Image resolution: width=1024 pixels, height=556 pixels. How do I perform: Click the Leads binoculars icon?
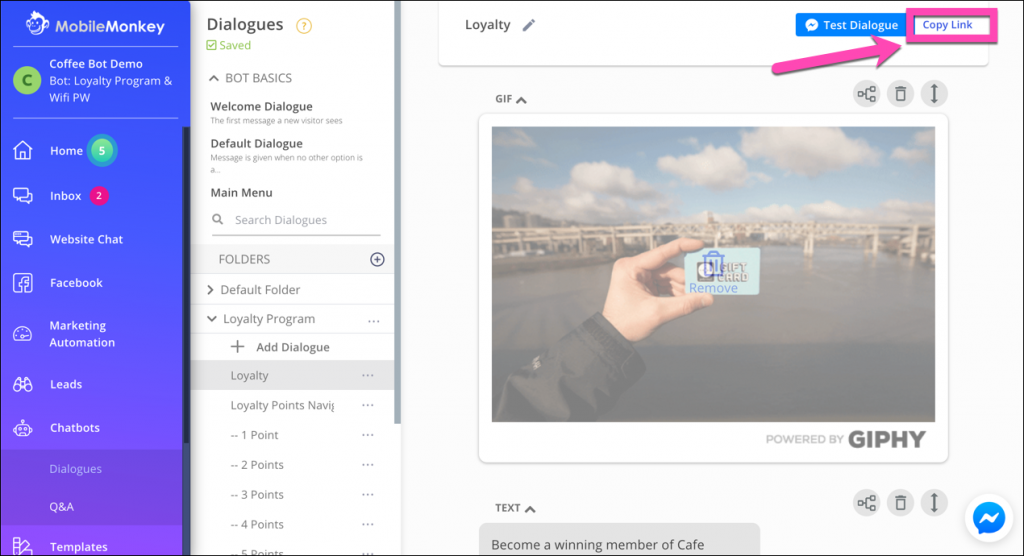23,384
